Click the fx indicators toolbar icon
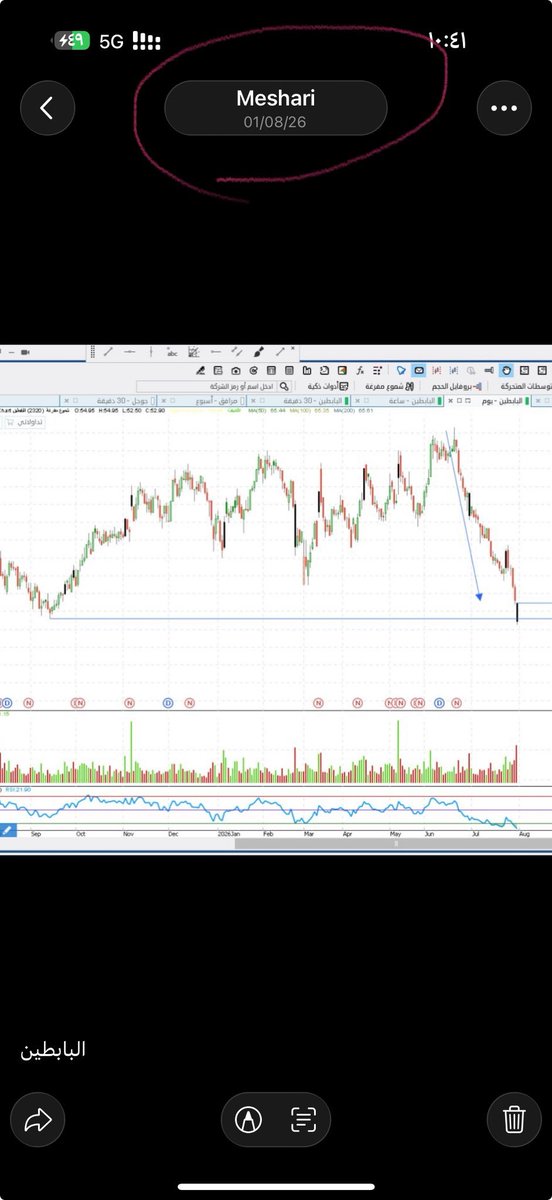 click(360, 371)
